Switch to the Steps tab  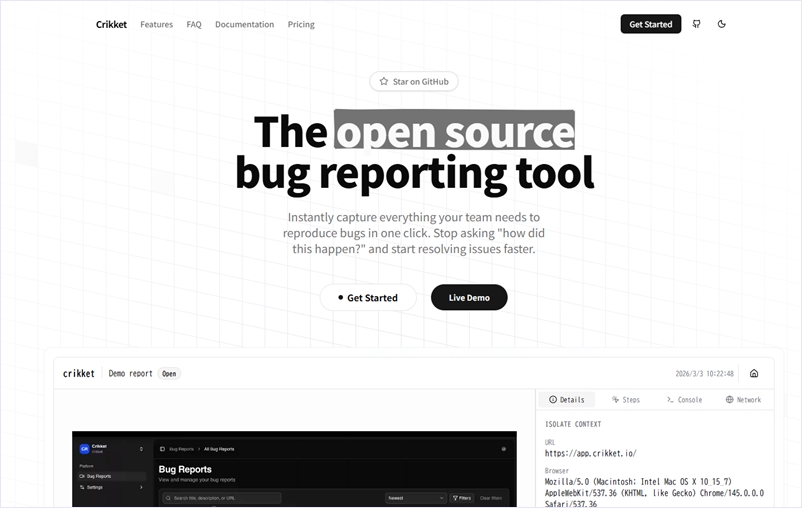click(625, 399)
